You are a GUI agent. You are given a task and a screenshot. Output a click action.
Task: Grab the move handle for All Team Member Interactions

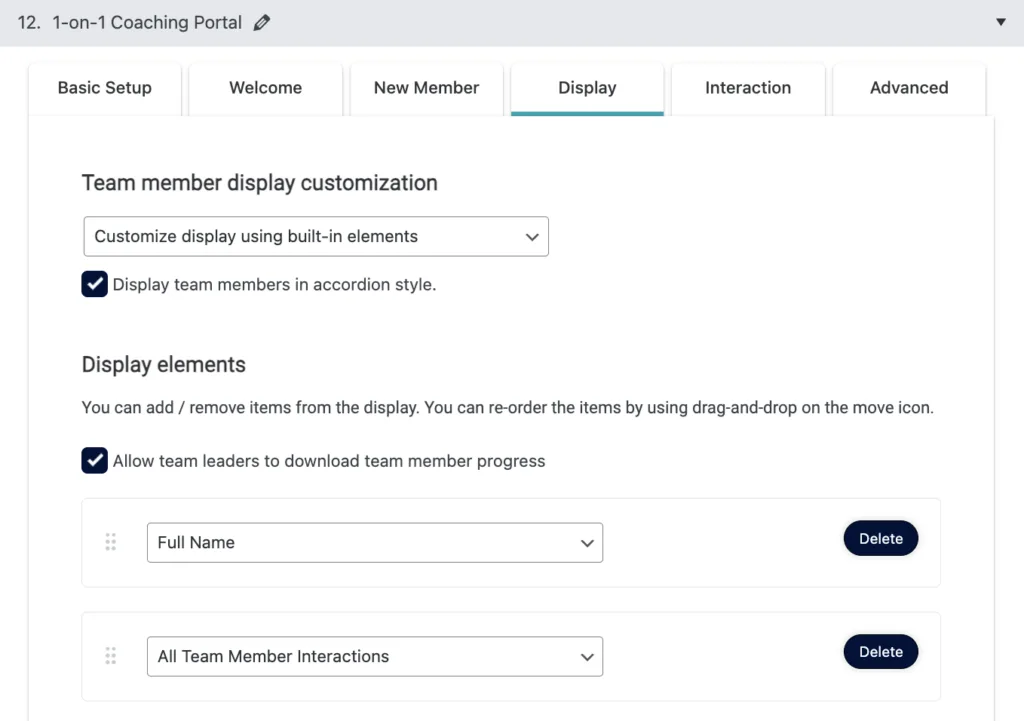point(111,656)
